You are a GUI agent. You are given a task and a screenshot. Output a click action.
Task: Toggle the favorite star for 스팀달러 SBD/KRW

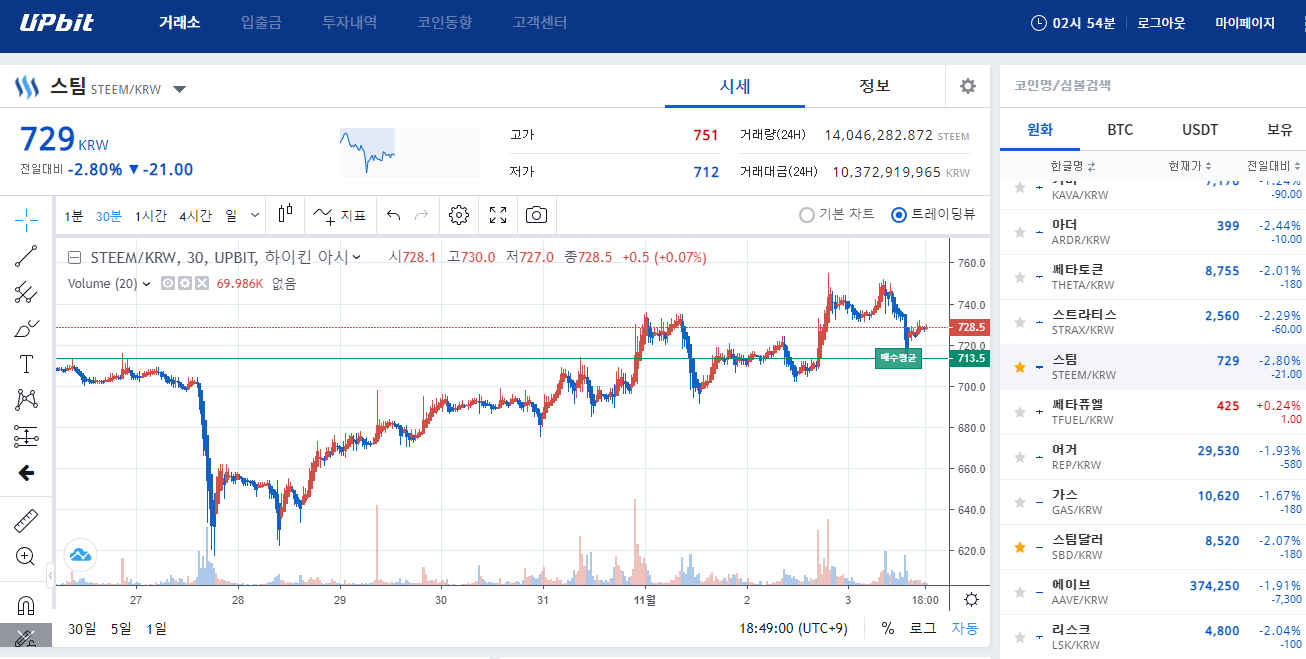click(x=1020, y=547)
